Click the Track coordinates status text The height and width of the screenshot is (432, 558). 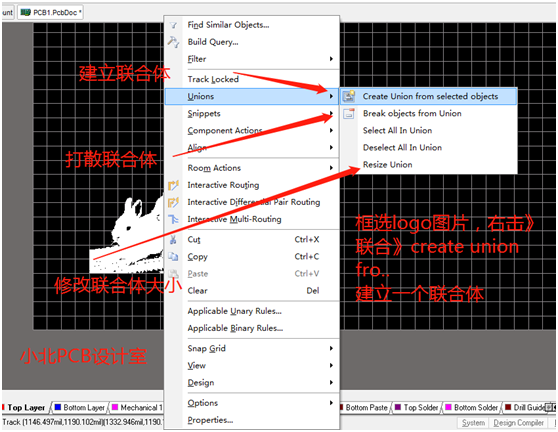click(x=83, y=422)
